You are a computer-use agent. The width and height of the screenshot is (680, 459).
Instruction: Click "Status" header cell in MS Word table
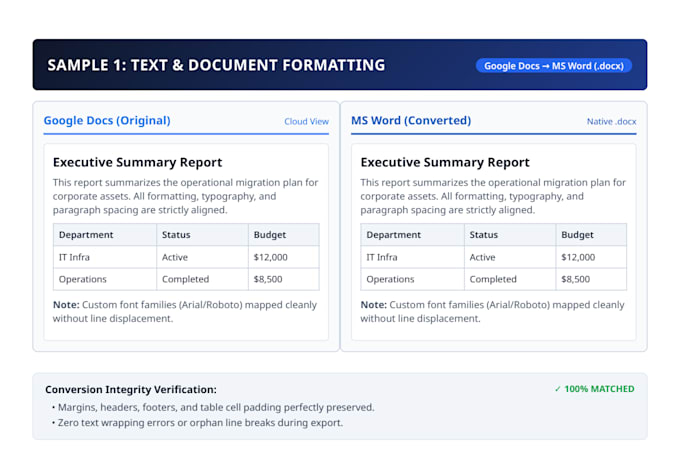pos(510,235)
